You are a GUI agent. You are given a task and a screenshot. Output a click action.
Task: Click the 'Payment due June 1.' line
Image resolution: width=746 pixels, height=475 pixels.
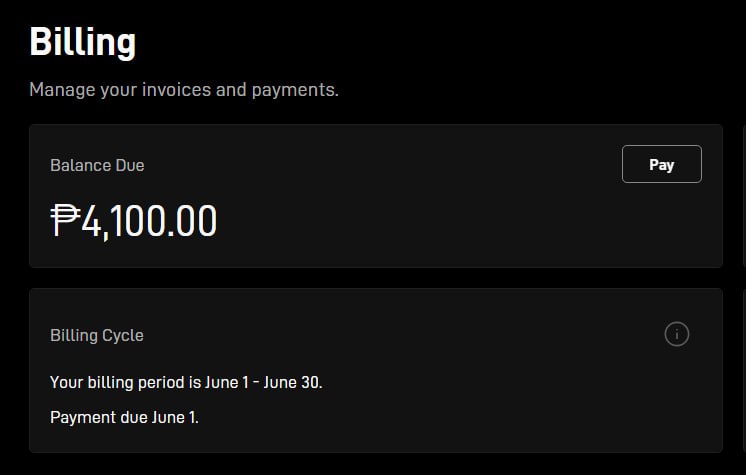[124, 417]
